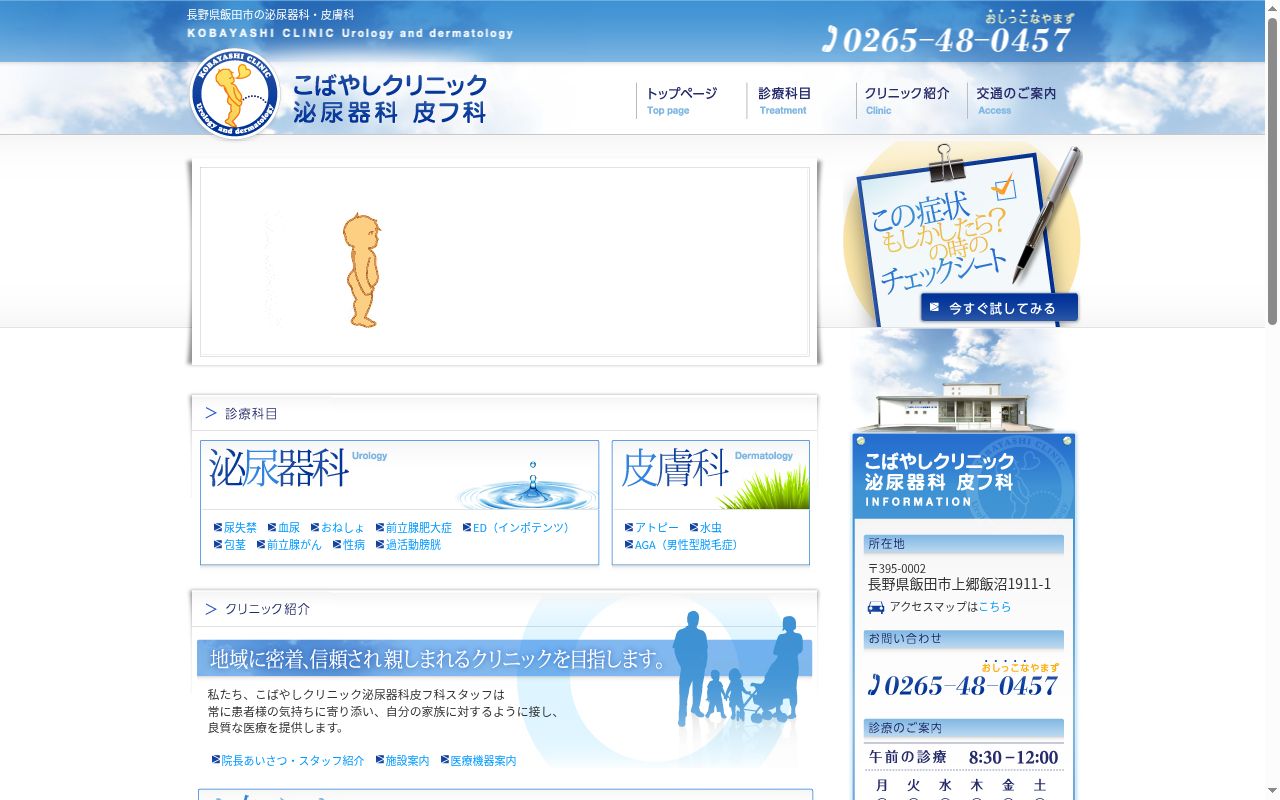Click the 皮膚科 Dermatology banner image
This screenshot has width=1280, height=800.
[711, 476]
